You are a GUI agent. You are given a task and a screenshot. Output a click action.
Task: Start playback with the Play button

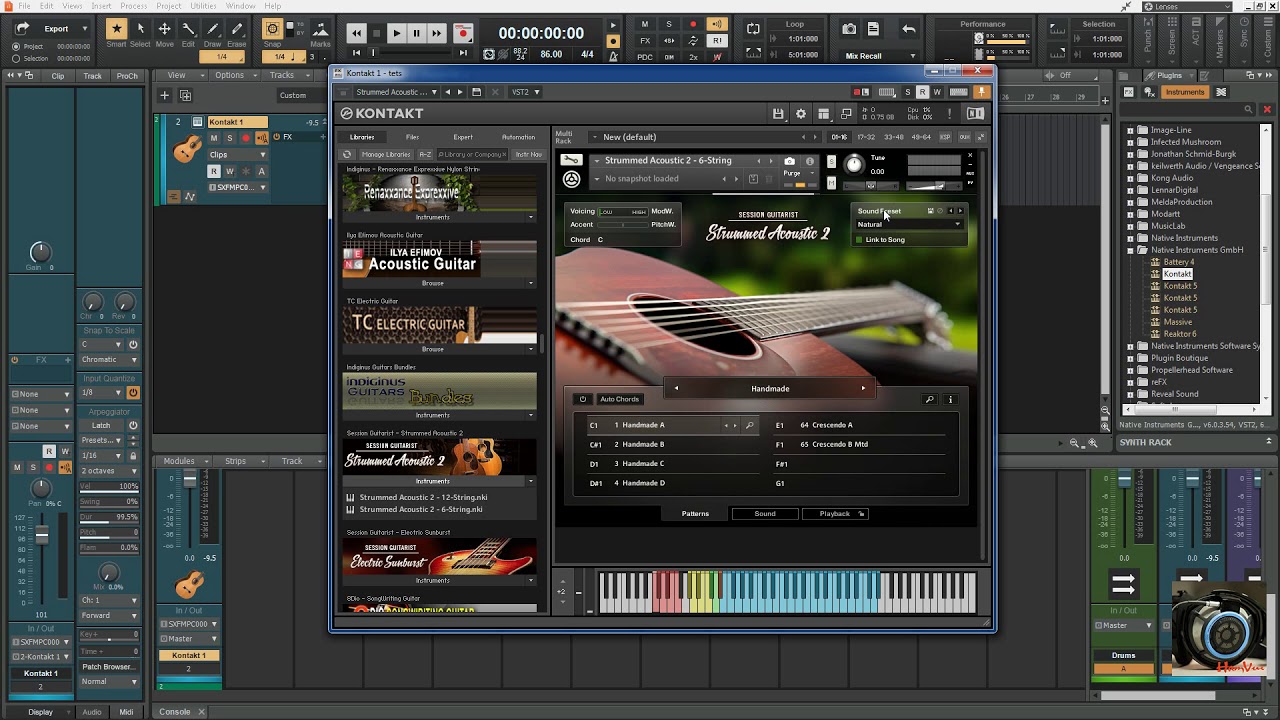396,33
